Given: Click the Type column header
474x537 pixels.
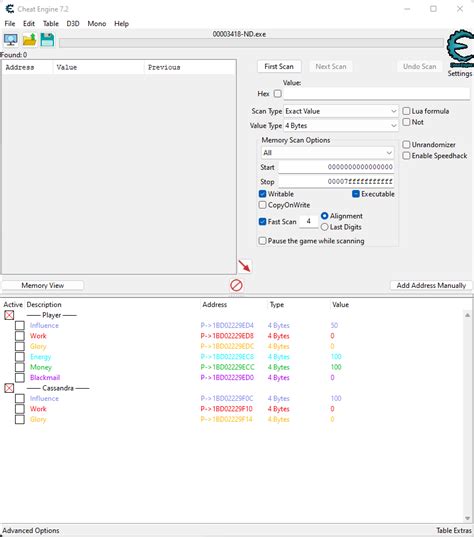Looking at the screenshot, I should 277,304.
